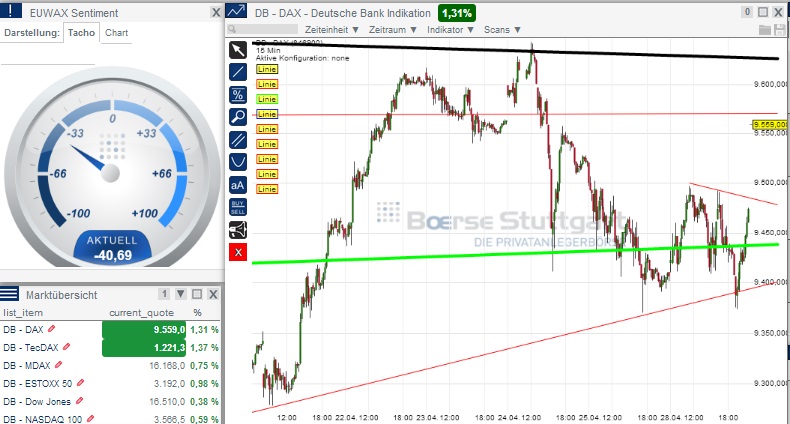Image resolution: width=790 pixels, height=424 pixels.
Task: Select the DB - Dow Jones row
Action: [x=111, y=401]
